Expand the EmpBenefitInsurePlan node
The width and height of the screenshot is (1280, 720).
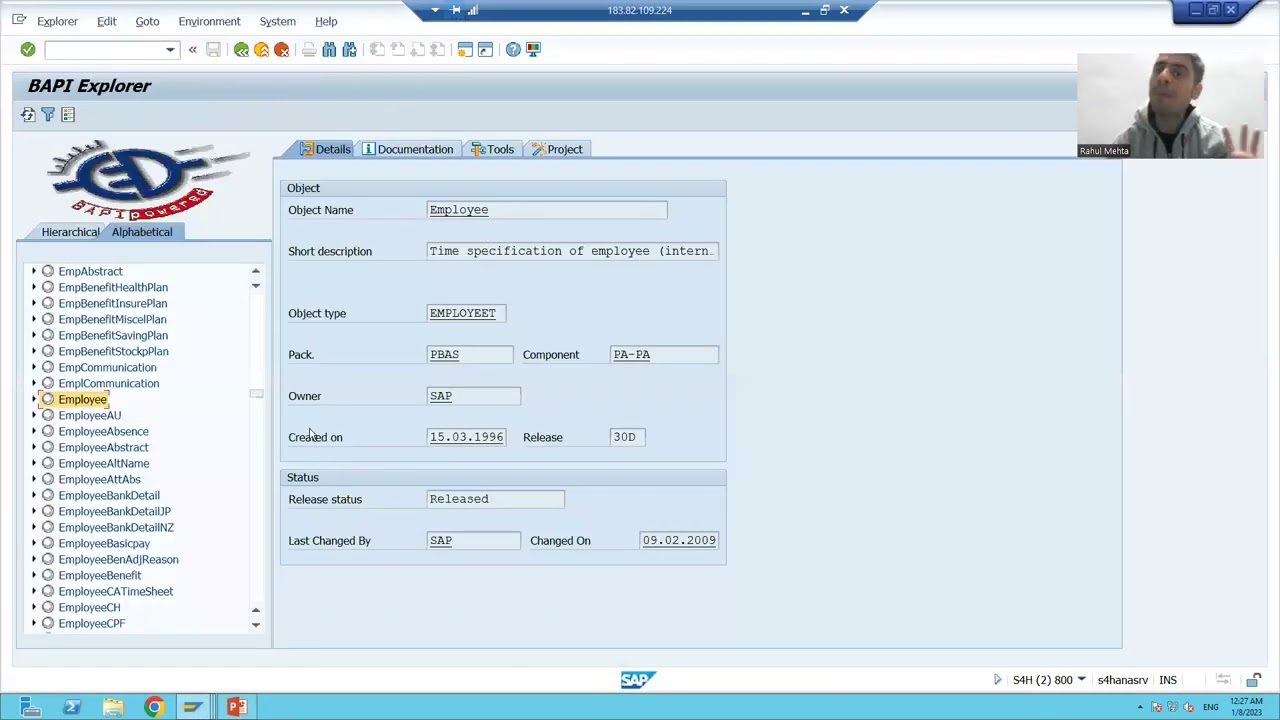[34, 303]
